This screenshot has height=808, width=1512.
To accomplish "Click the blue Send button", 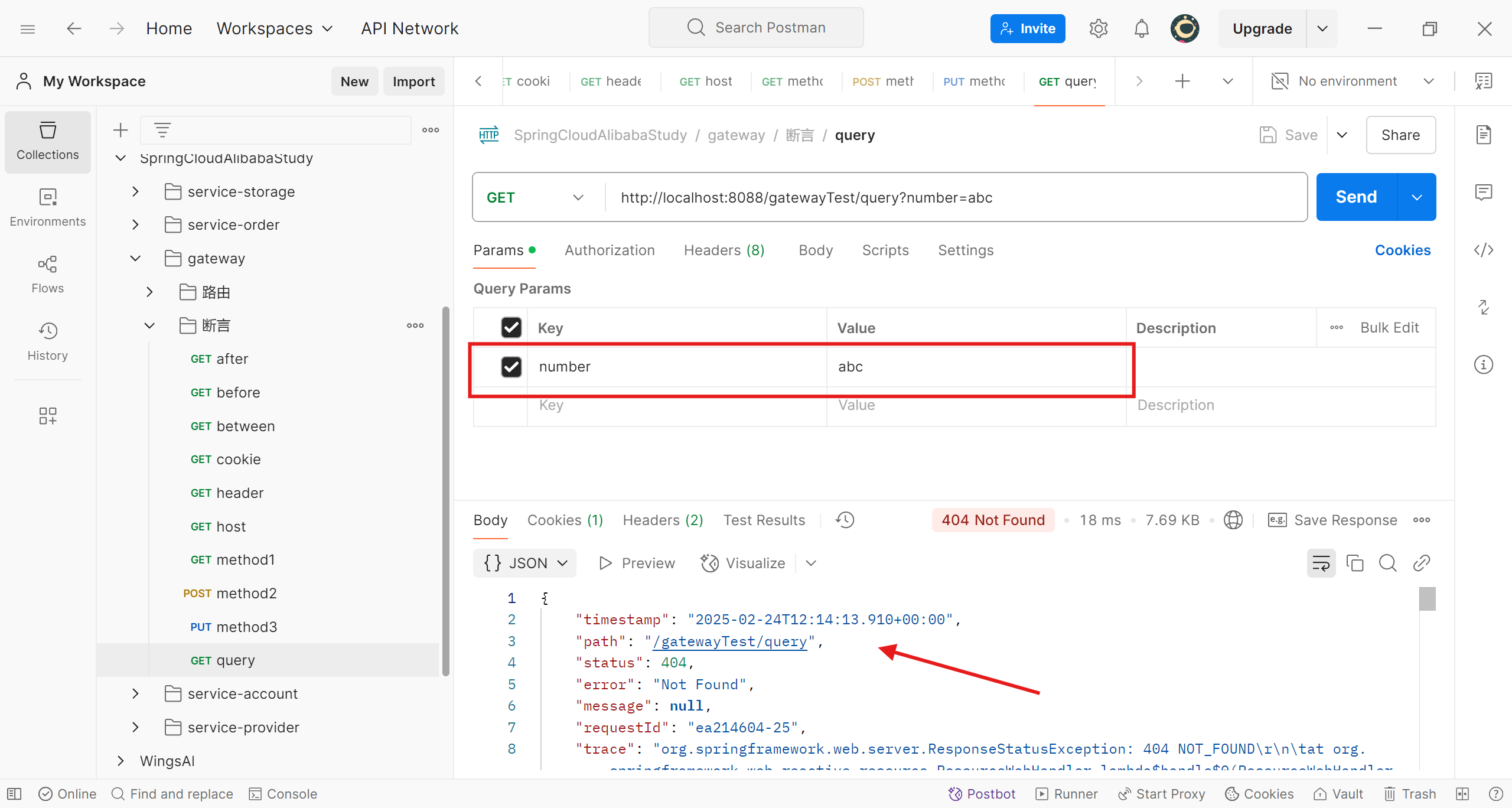I will (1356, 197).
